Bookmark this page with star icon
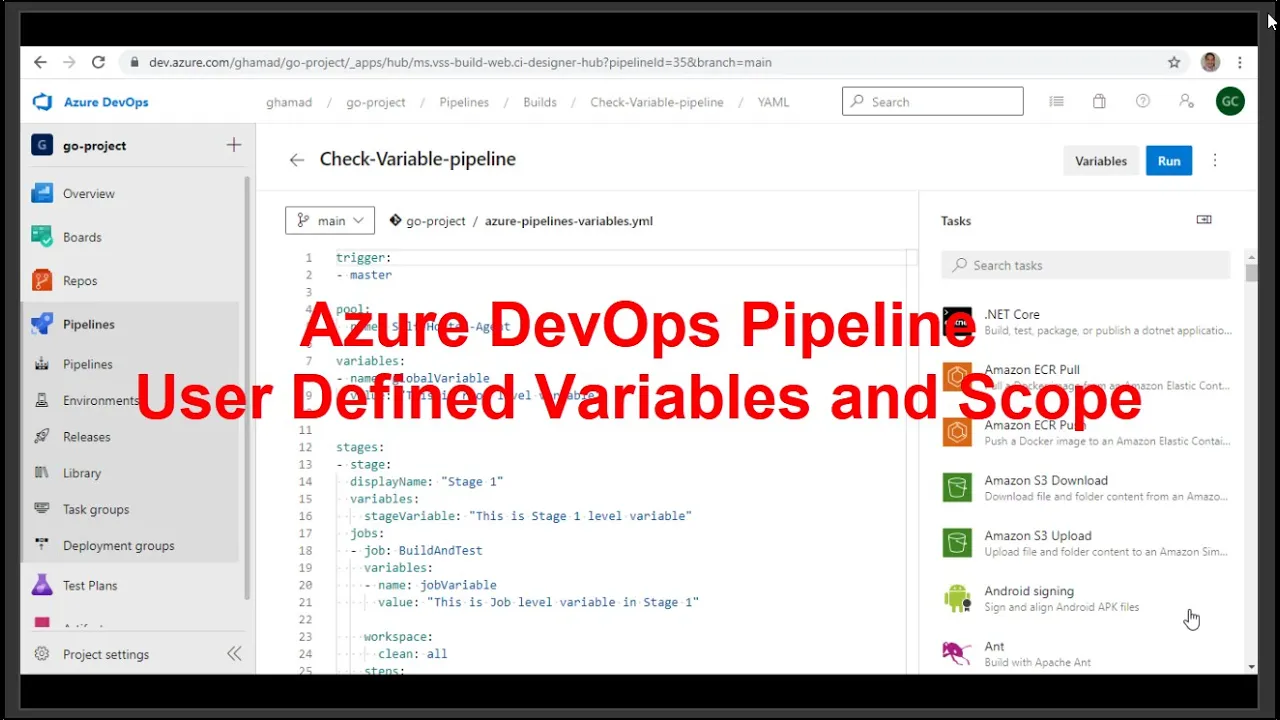 [1174, 62]
